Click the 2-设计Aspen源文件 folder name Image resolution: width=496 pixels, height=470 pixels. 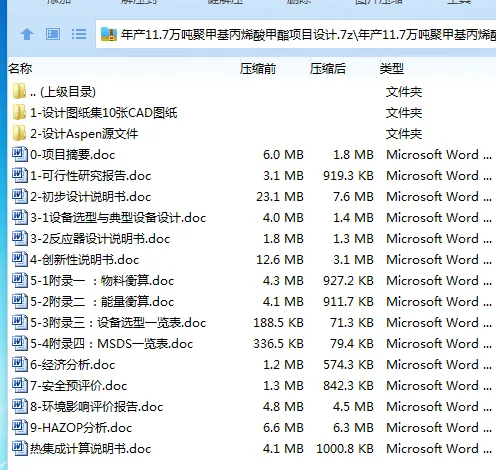coord(84,134)
